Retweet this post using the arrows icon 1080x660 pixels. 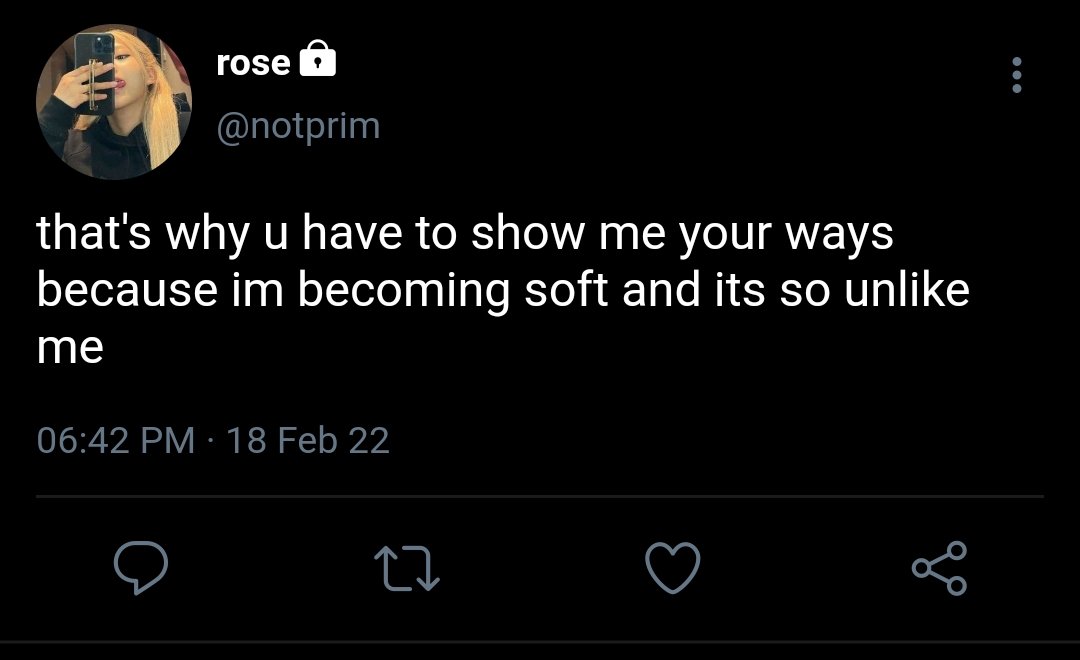[406, 569]
